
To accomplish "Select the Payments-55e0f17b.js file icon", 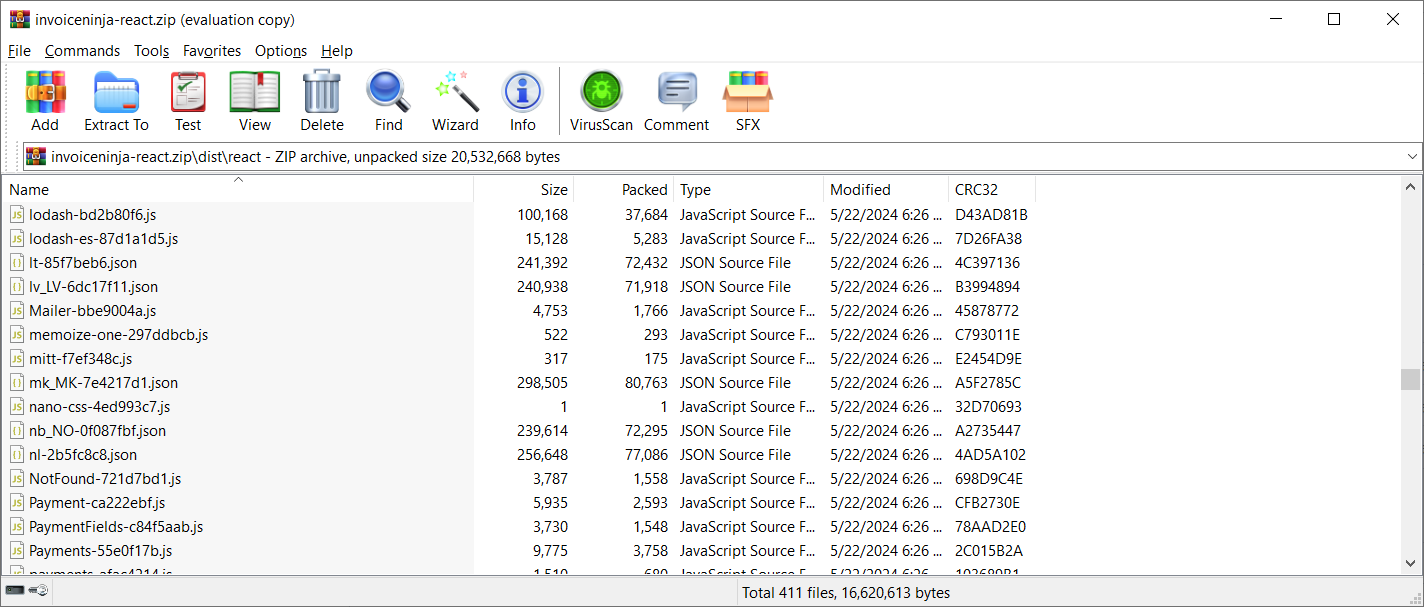I will click(x=17, y=550).
